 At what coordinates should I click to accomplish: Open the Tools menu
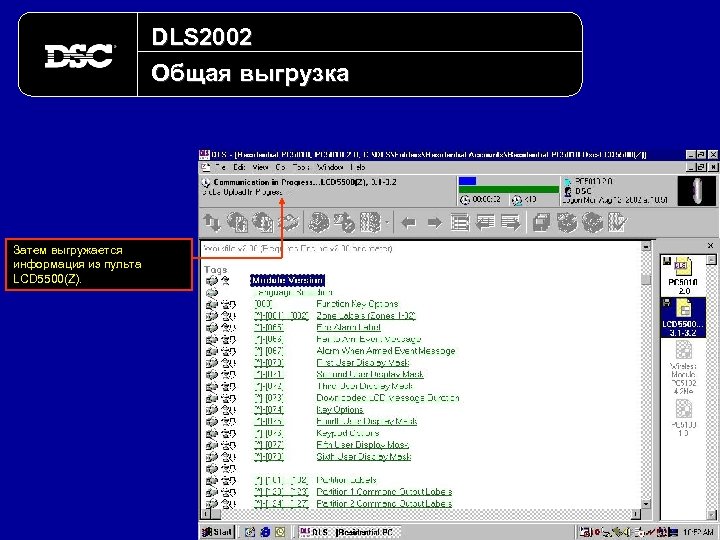[x=301, y=167]
